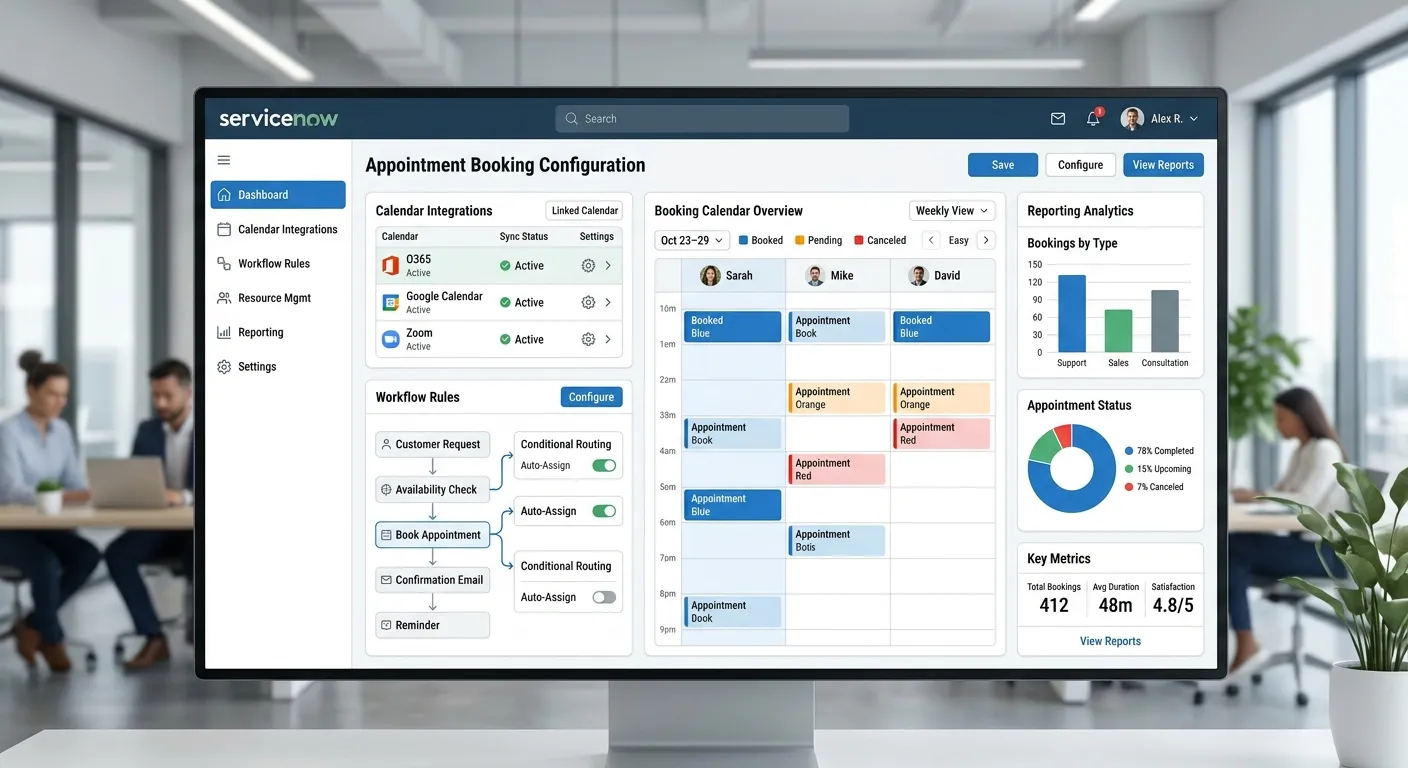Open the settings gear for Google Calendar
Viewport: 1408px width, 768px height.
588,302
